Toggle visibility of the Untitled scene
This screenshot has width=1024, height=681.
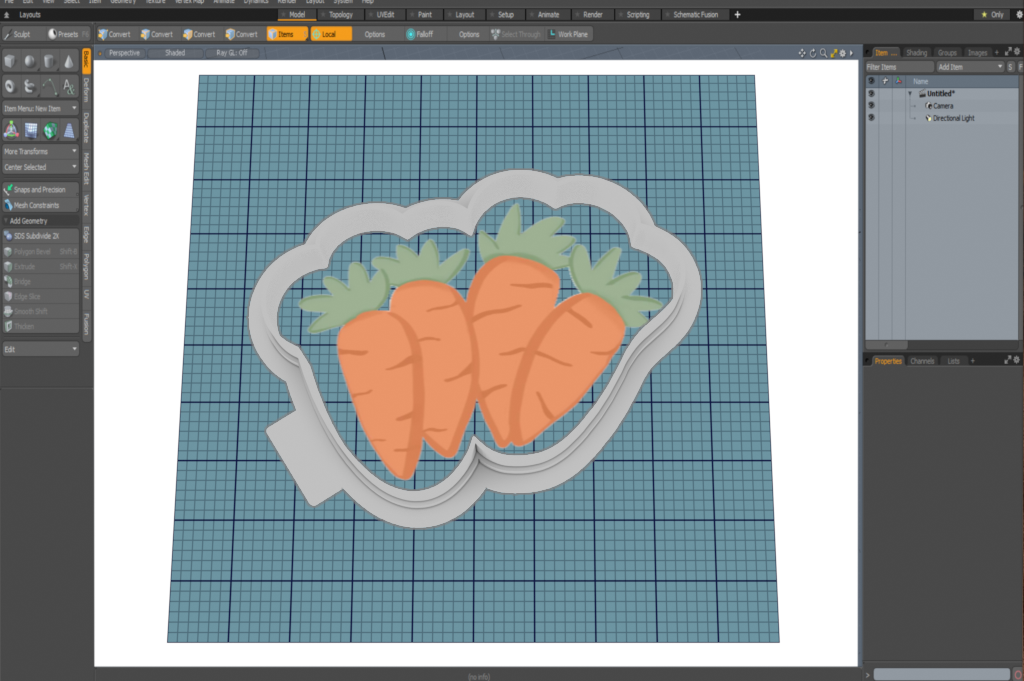[871, 93]
